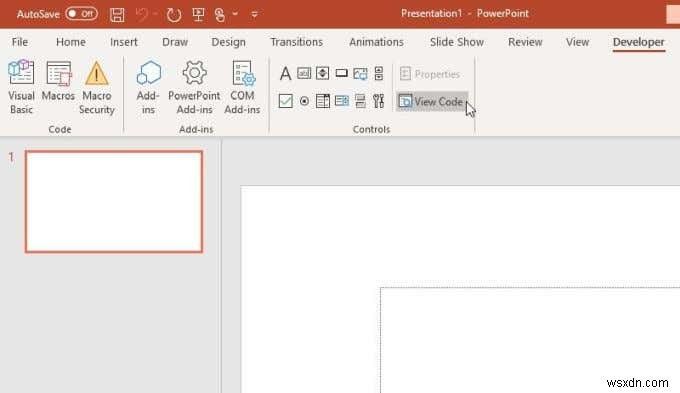Turn on the AutoSave switch

[82, 14]
